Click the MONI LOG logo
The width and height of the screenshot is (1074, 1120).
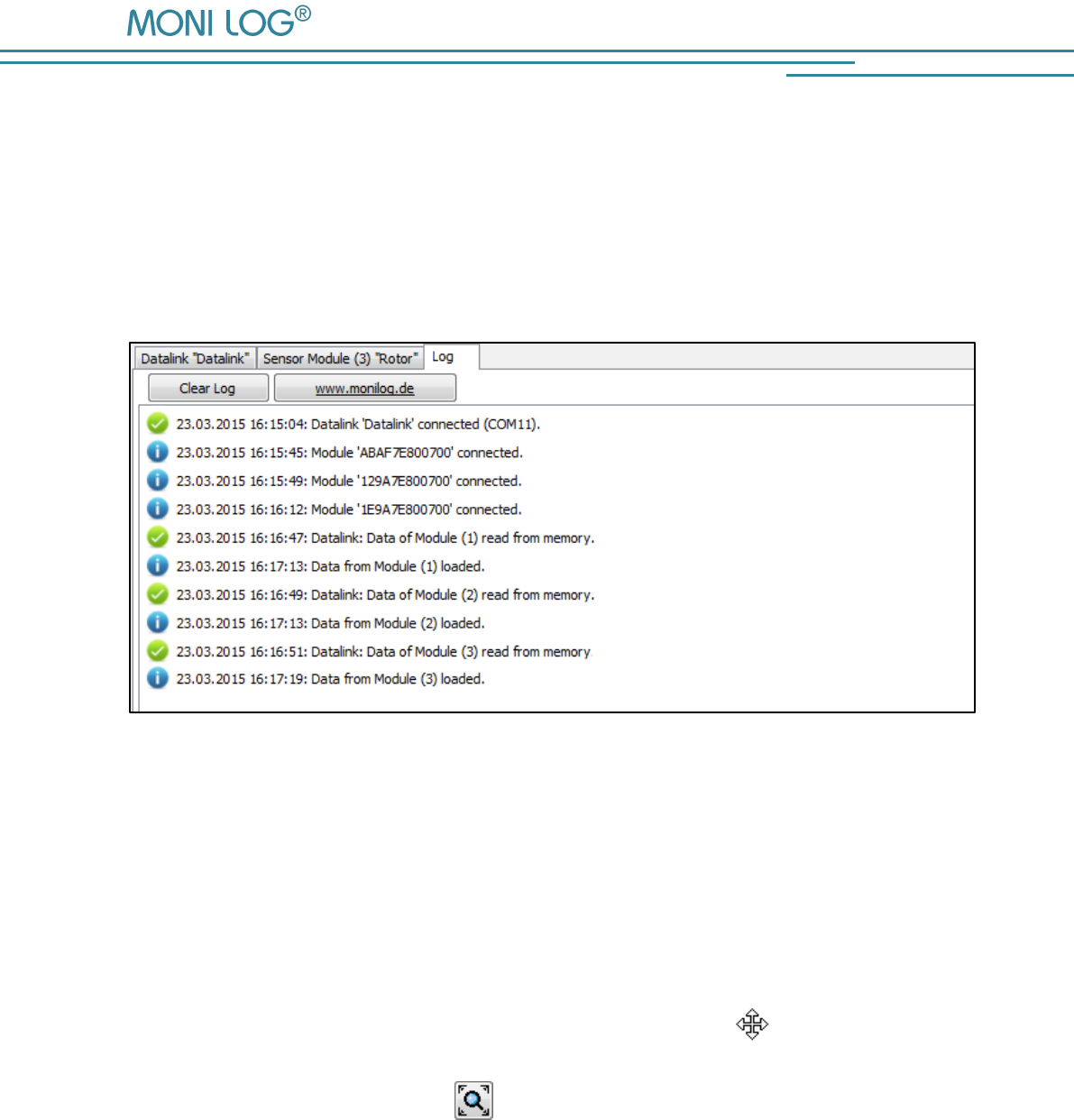(x=219, y=22)
